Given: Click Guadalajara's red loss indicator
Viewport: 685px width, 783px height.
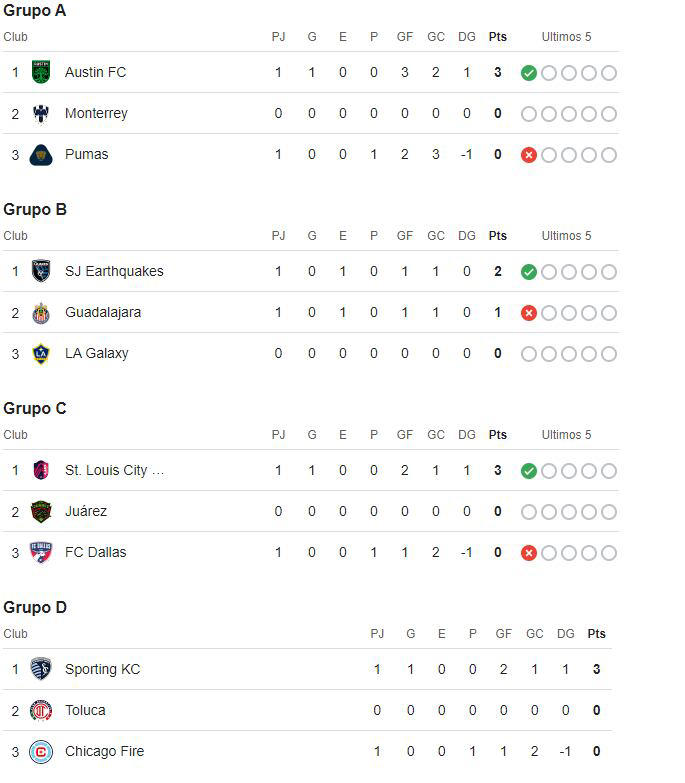Looking at the screenshot, I should coord(529,313).
